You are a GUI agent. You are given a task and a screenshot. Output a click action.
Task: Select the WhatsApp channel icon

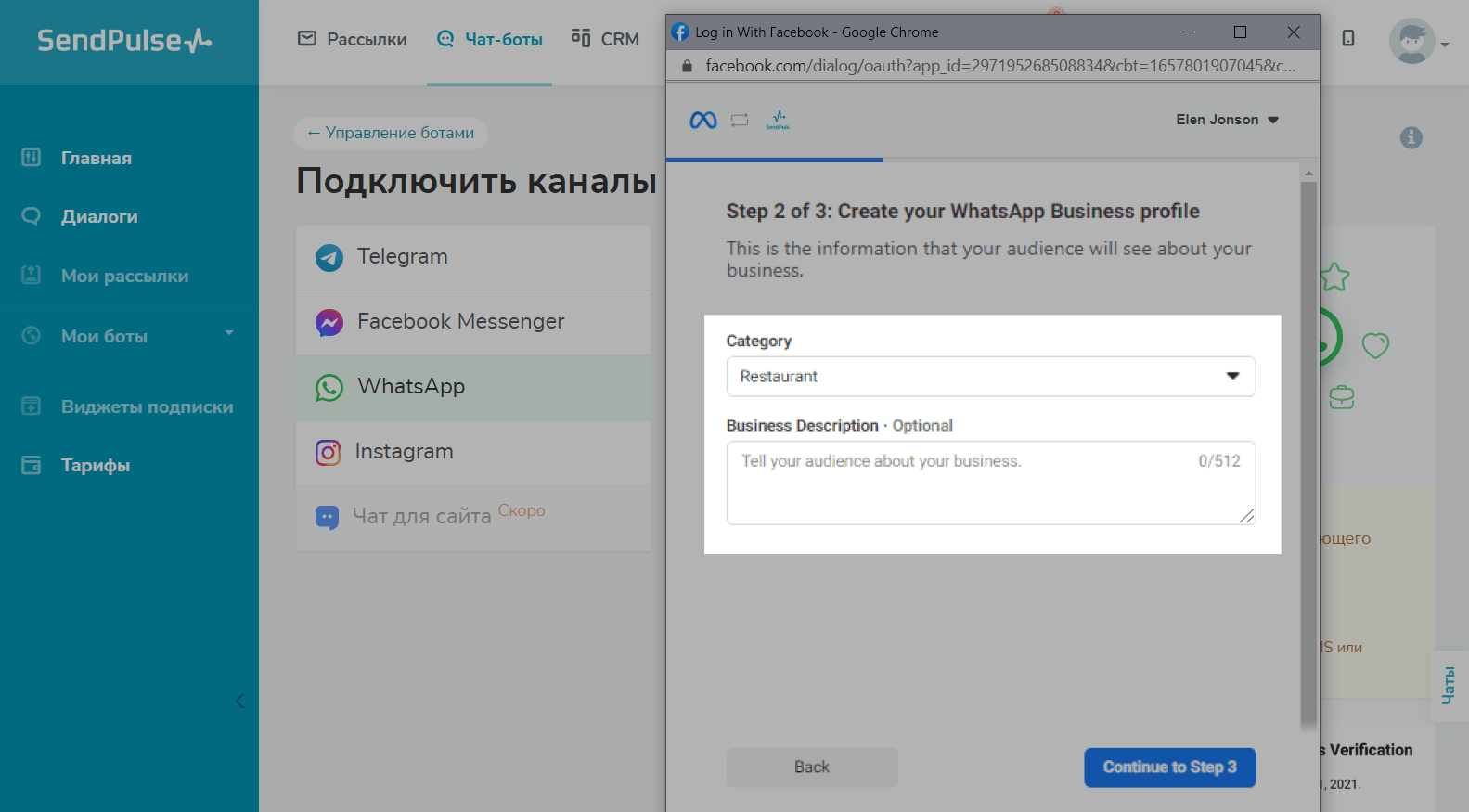click(x=329, y=387)
